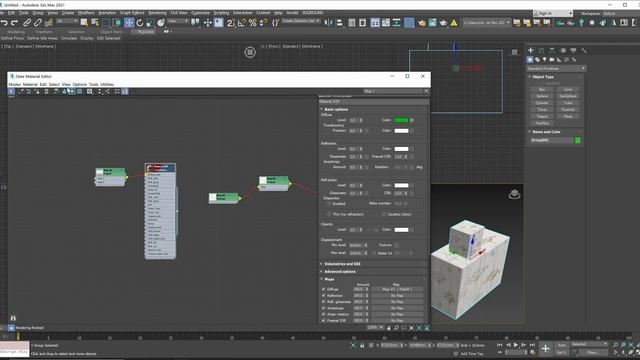Screen dimensions: 640x360
Task: Toggle the Refl. glossiness map checkbox
Action: 324,302
